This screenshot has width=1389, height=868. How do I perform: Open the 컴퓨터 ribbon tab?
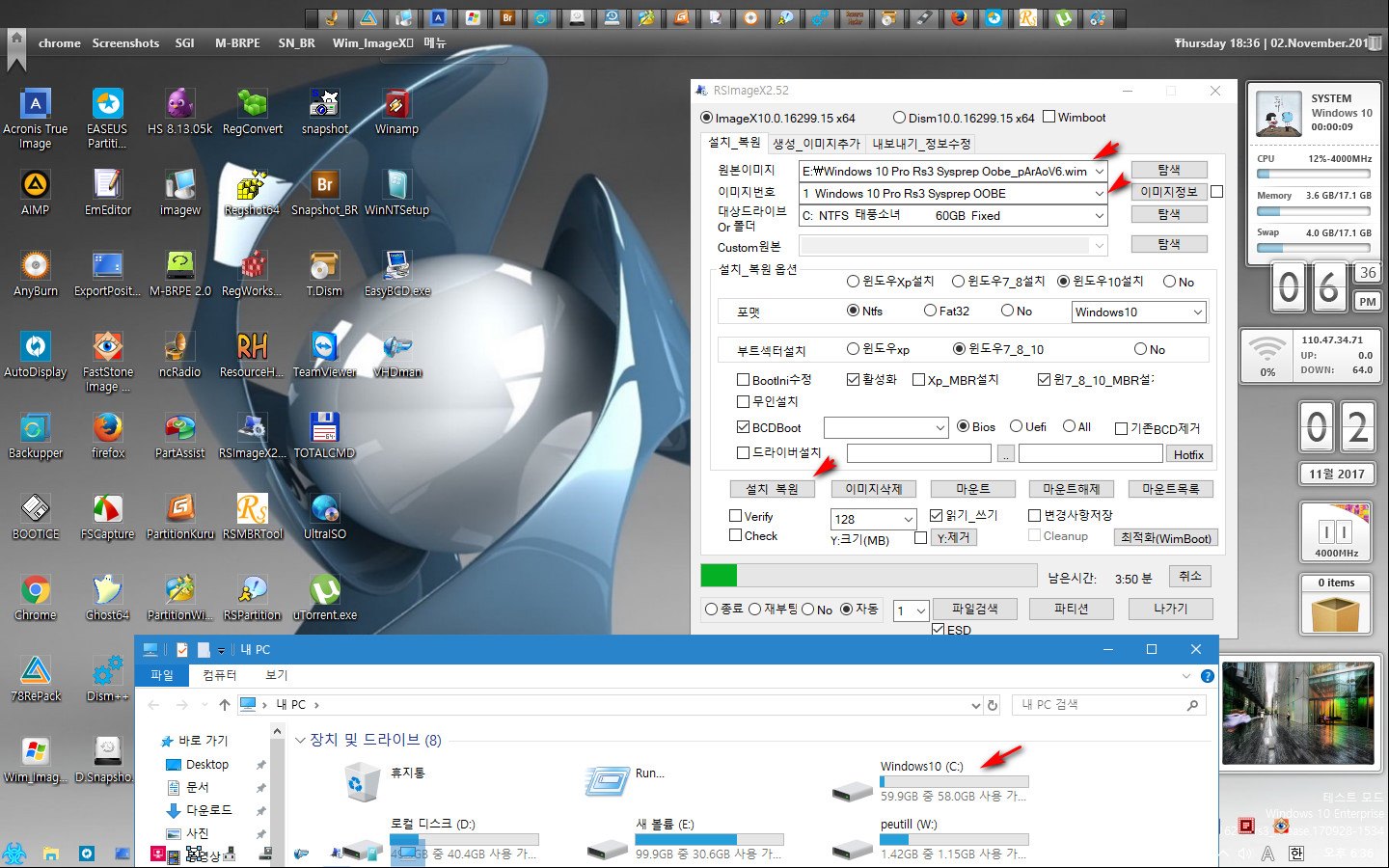coord(220,675)
